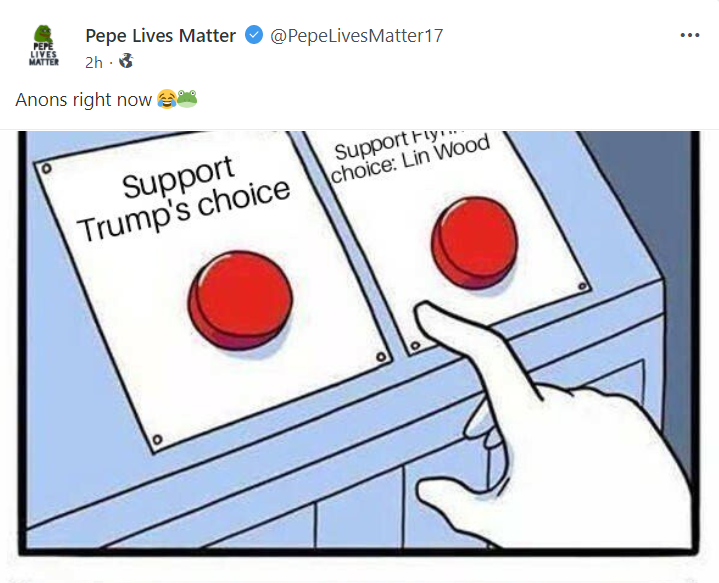Click the "choice: Lin Wood" label text
This screenshot has width=719, height=583.
[410, 160]
